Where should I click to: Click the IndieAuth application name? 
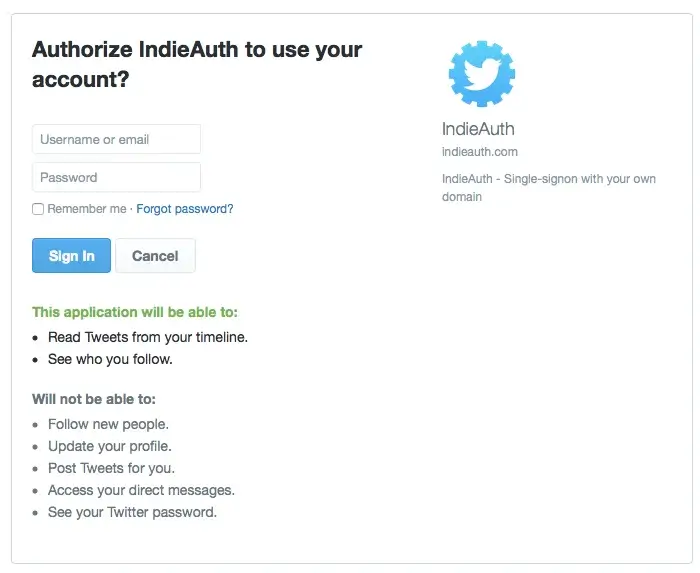[478, 129]
